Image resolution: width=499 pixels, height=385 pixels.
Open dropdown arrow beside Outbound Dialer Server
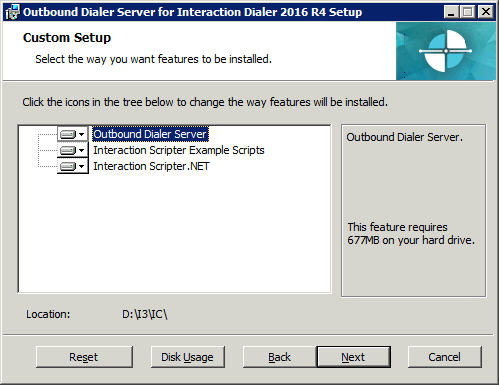82,134
